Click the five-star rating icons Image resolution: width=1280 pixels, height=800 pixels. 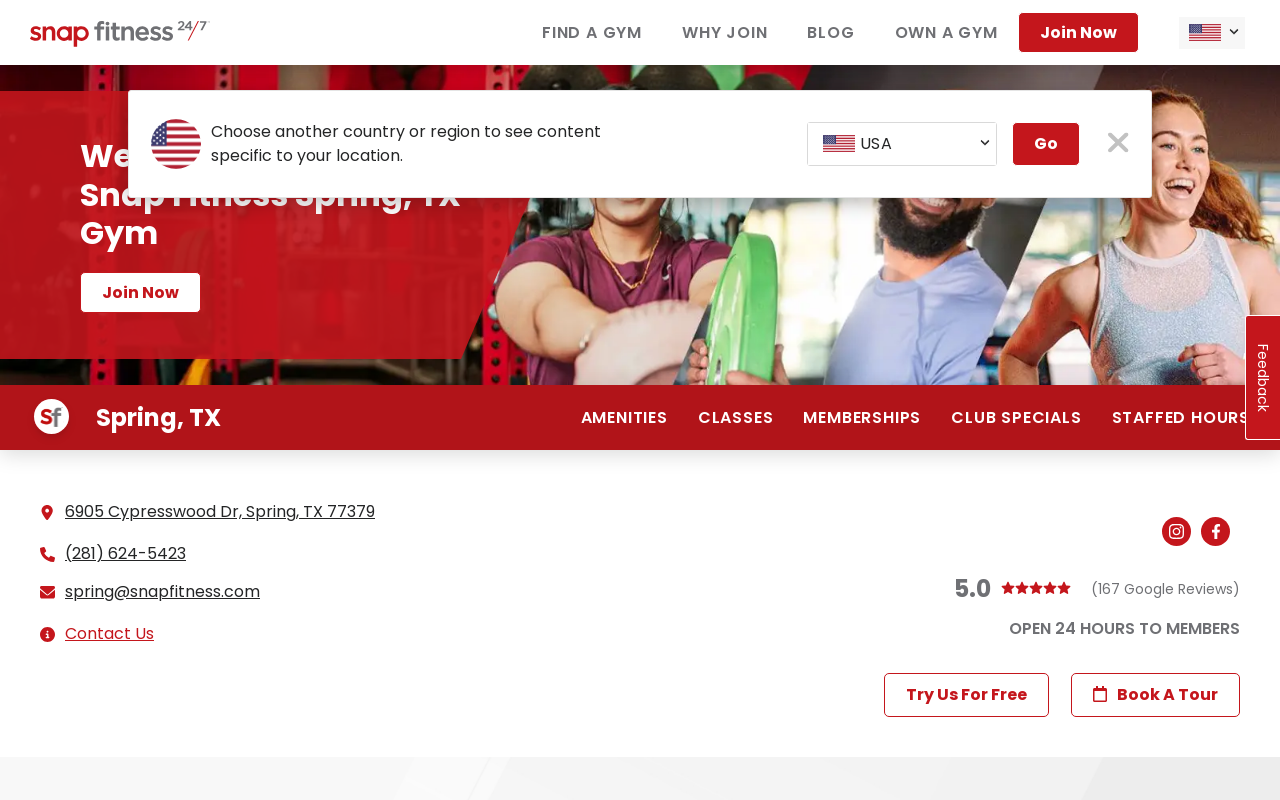click(x=1036, y=588)
